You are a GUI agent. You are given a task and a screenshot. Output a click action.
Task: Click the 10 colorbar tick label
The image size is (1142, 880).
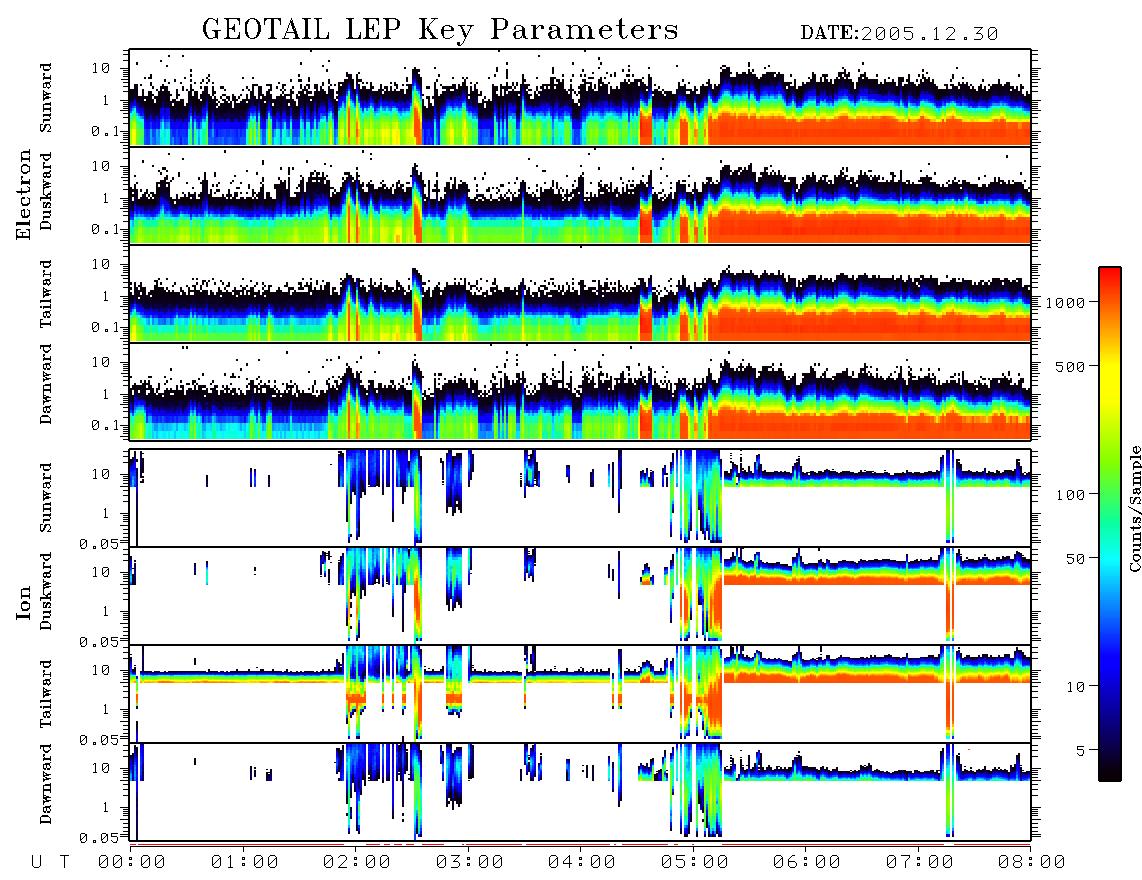[1076, 686]
